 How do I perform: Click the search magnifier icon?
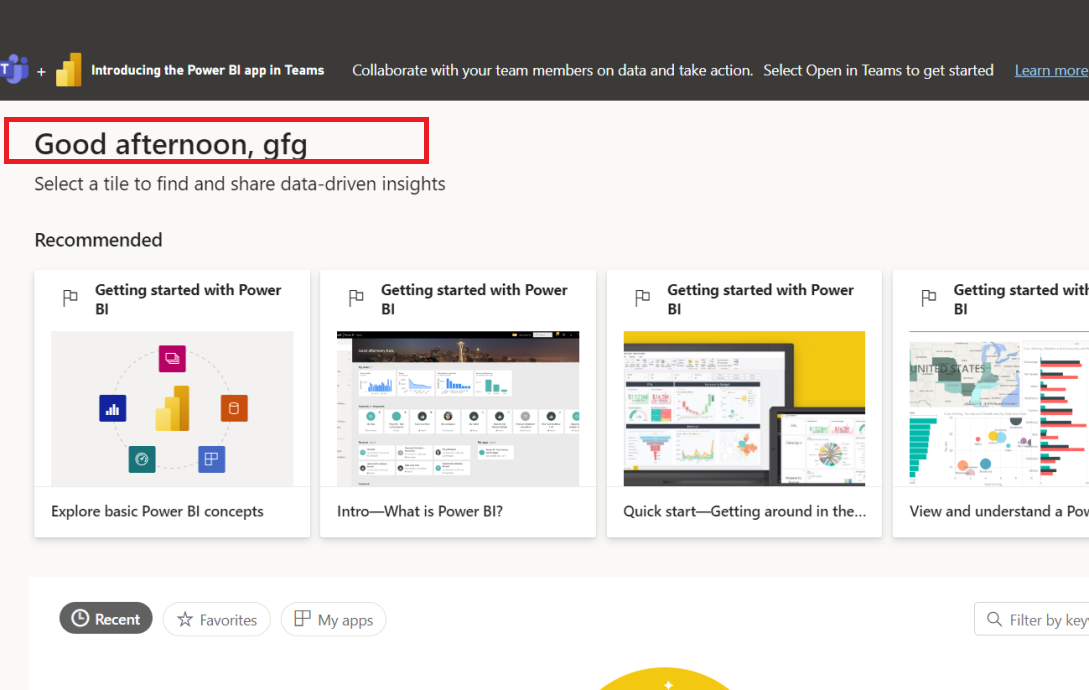994,619
